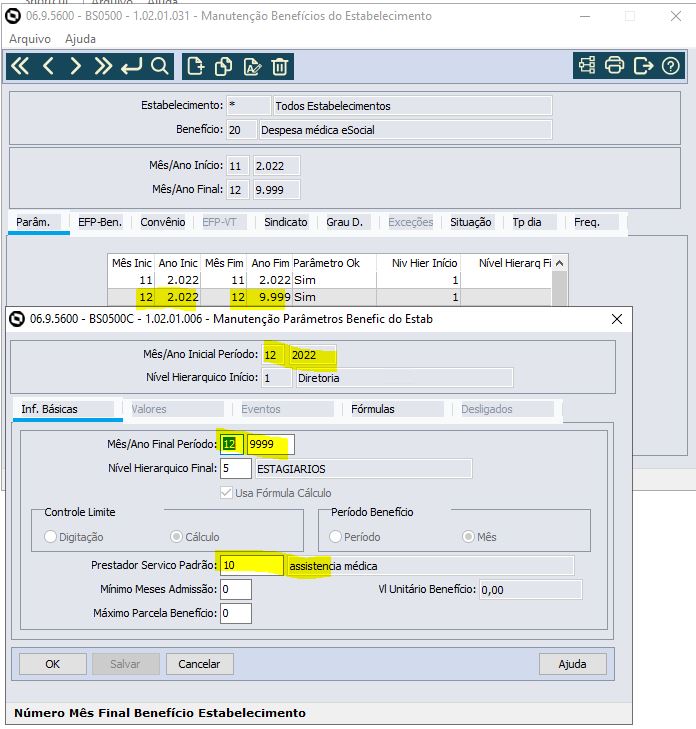Viewport: 696px width, 729px height.
Task: Click Nível Hierarquico Final field 5
Action: (236, 468)
